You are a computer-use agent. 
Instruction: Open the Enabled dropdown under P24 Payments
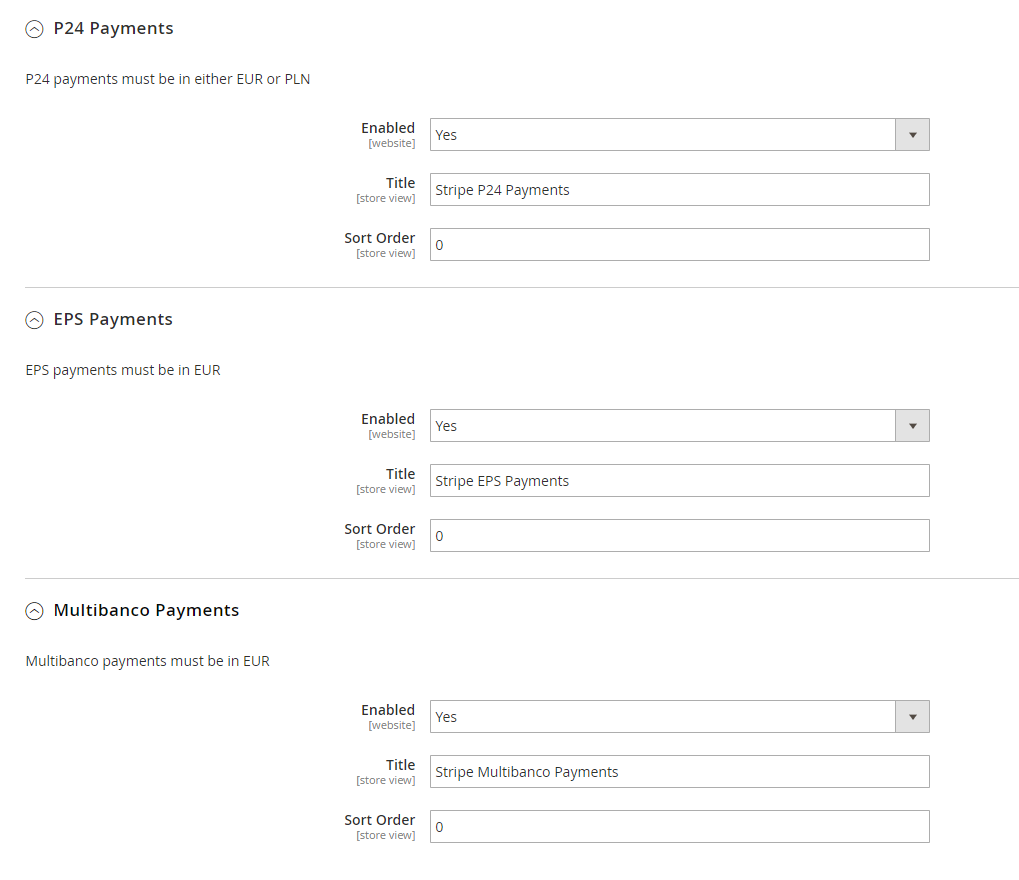[660, 134]
